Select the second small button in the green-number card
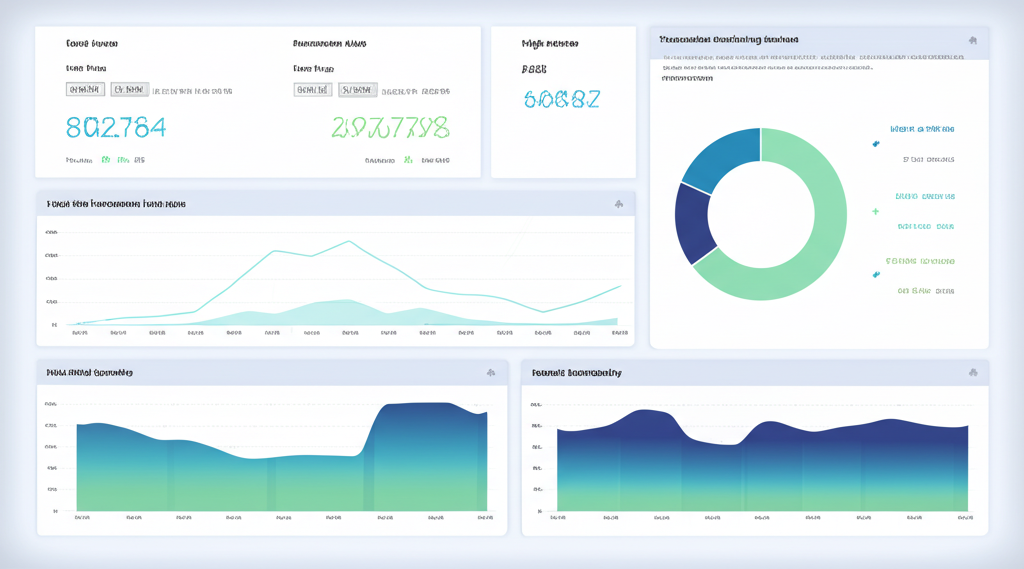The width and height of the screenshot is (1024, 569). pos(357,90)
